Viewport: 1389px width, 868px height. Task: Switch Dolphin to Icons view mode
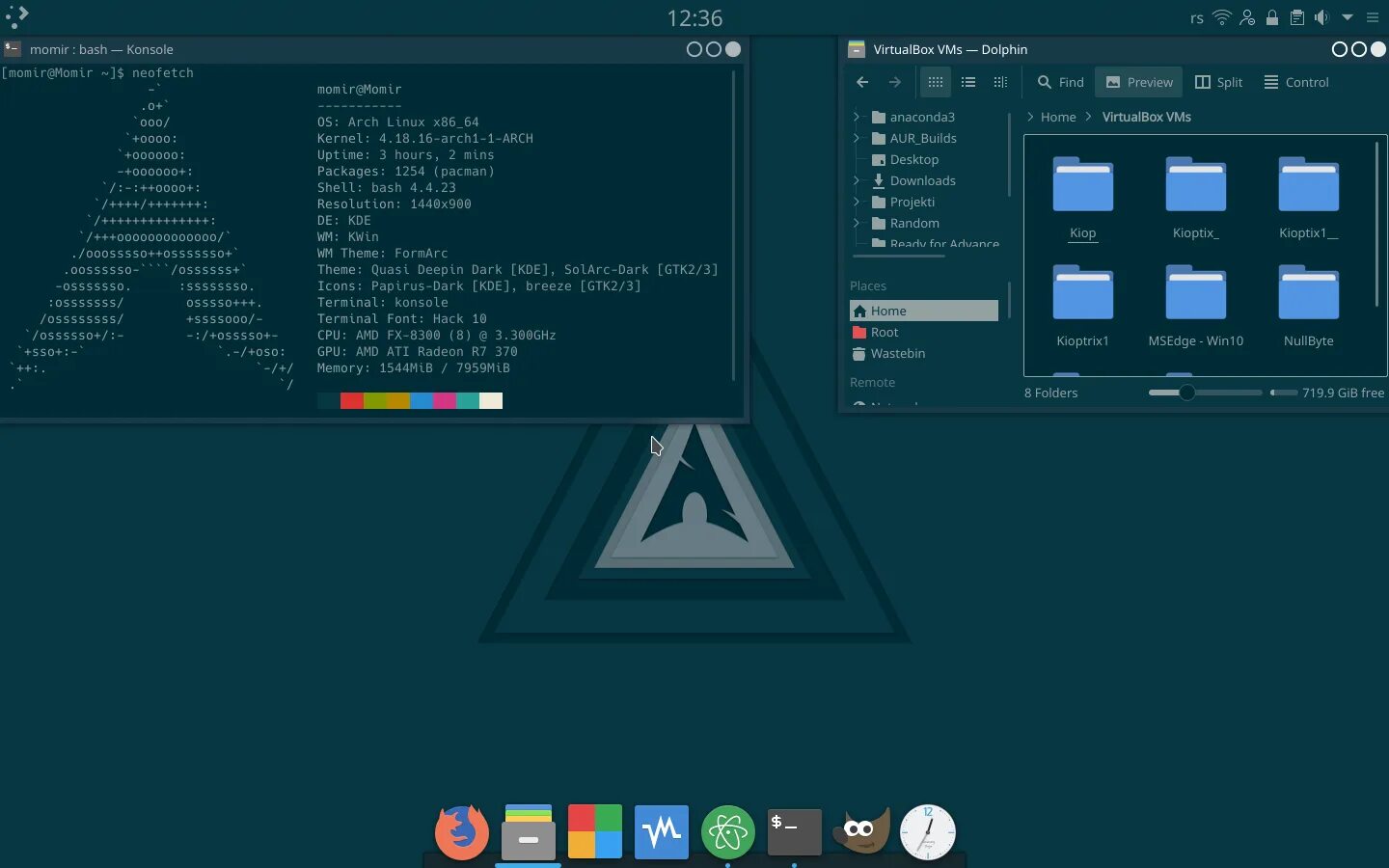[936, 82]
